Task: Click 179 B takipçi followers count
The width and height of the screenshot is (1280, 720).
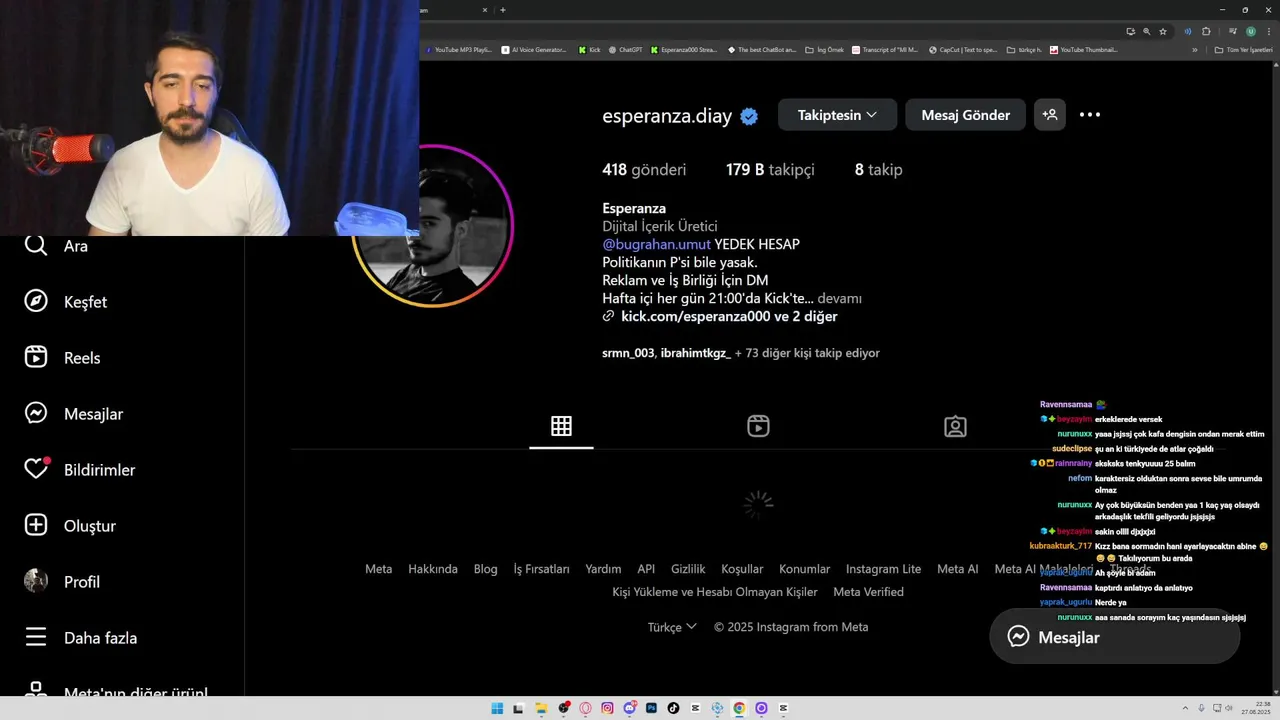Action: click(x=770, y=170)
